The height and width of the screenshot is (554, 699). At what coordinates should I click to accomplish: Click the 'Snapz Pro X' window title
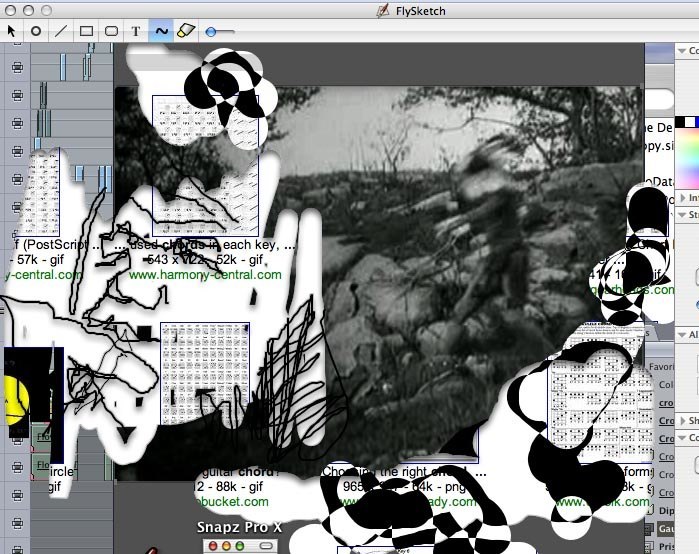click(239, 527)
